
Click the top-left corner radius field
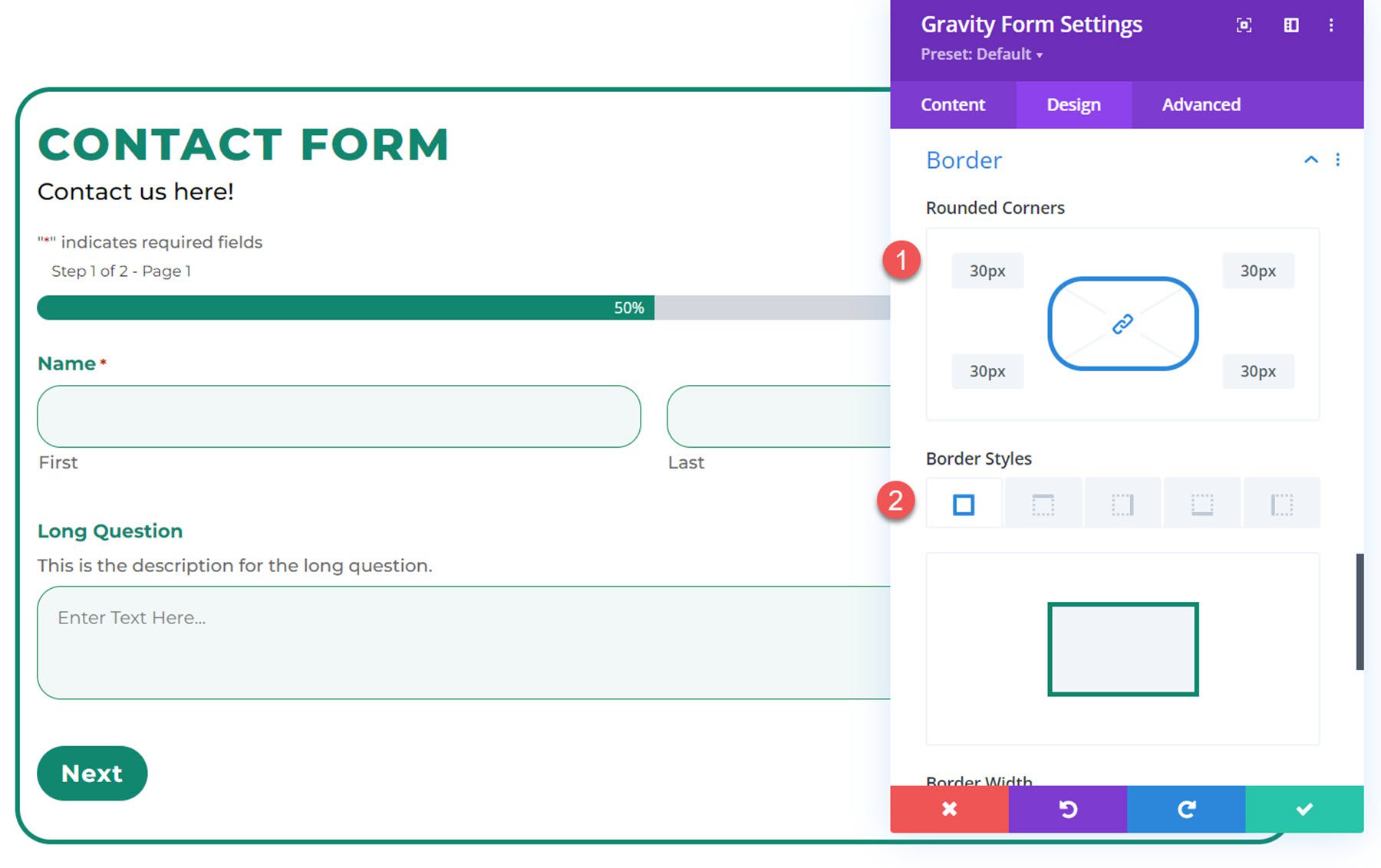click(x=987, y=271)
